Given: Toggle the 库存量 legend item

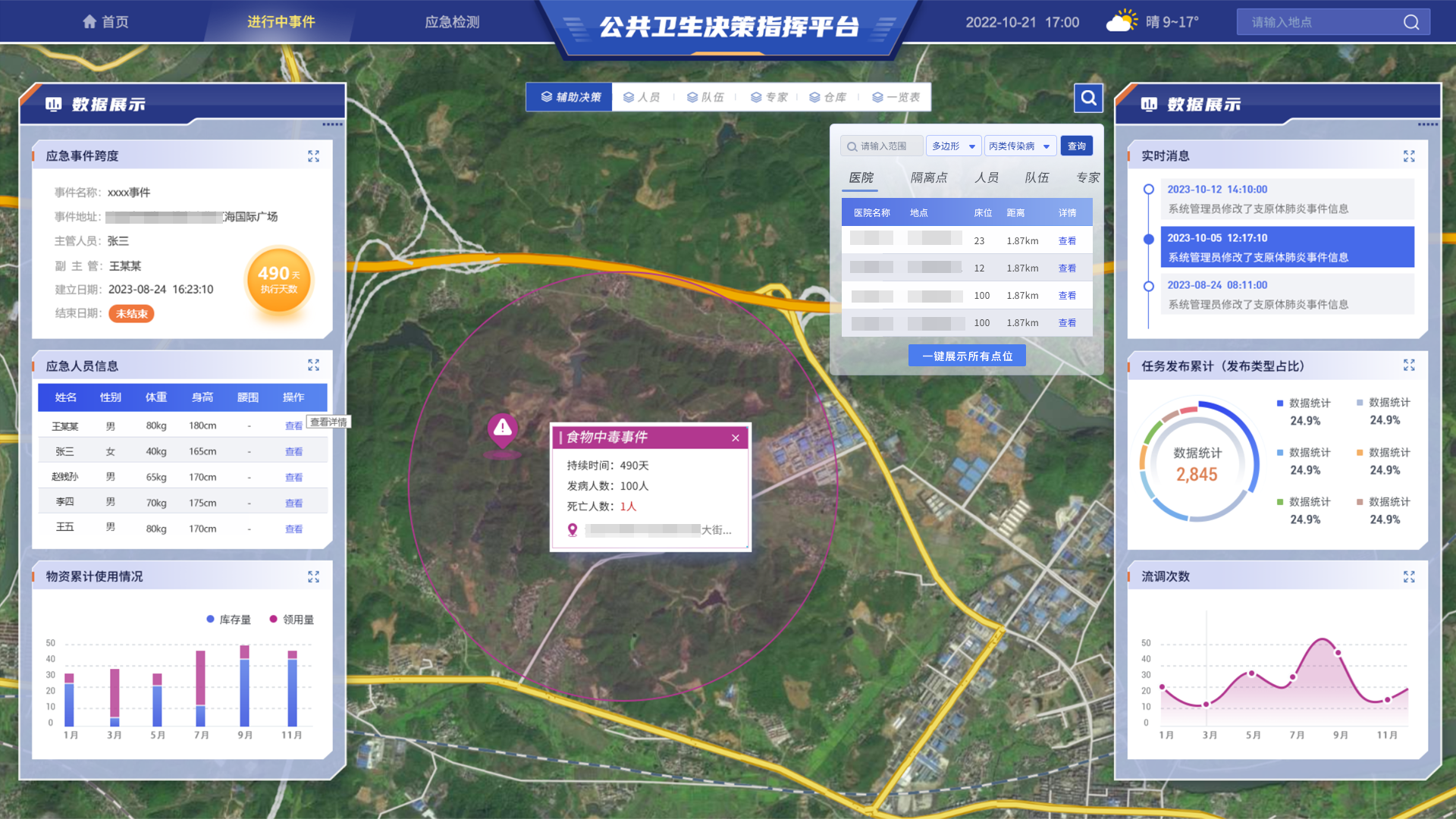Looking at the screenshot, I should click(228, 620).
